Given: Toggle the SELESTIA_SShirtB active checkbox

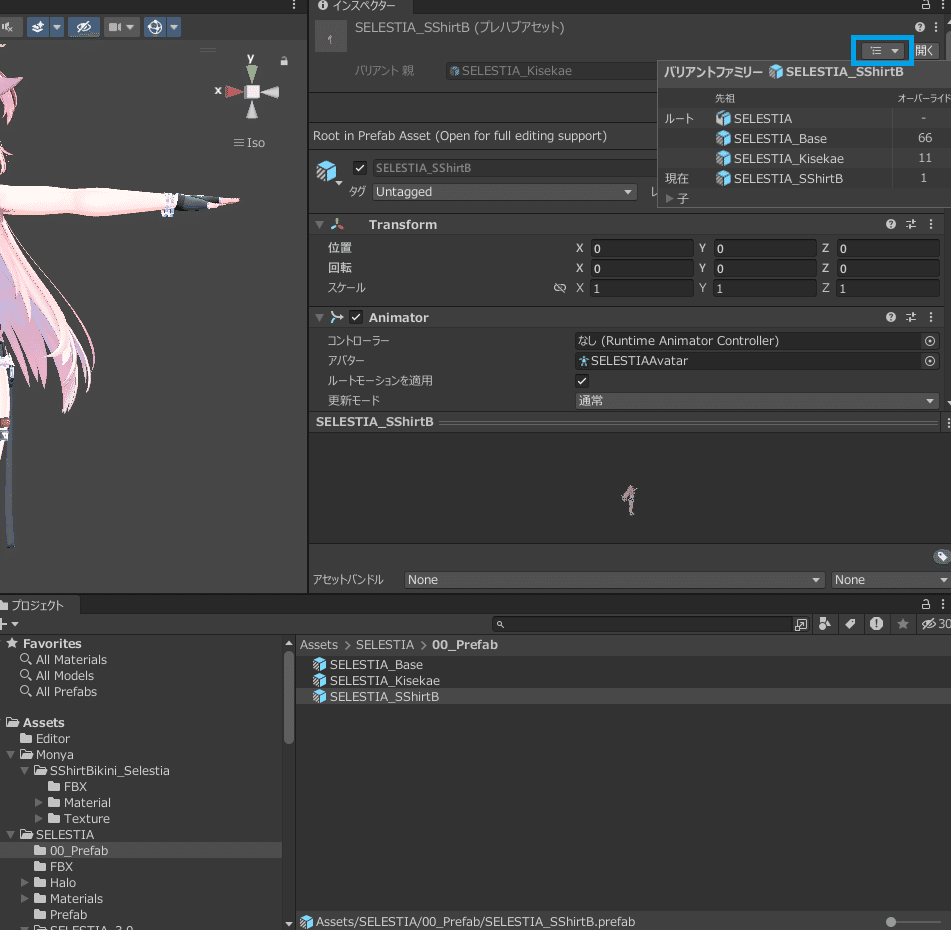Looking at the screenshot, I should click(x=360, y=167).
